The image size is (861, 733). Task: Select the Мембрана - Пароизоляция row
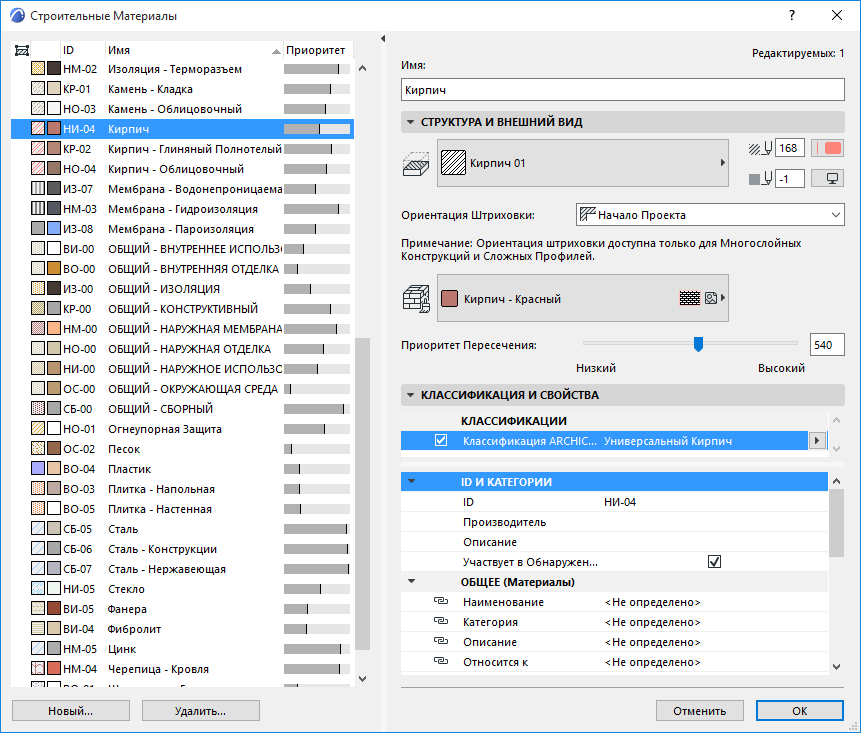click(182, 229)
